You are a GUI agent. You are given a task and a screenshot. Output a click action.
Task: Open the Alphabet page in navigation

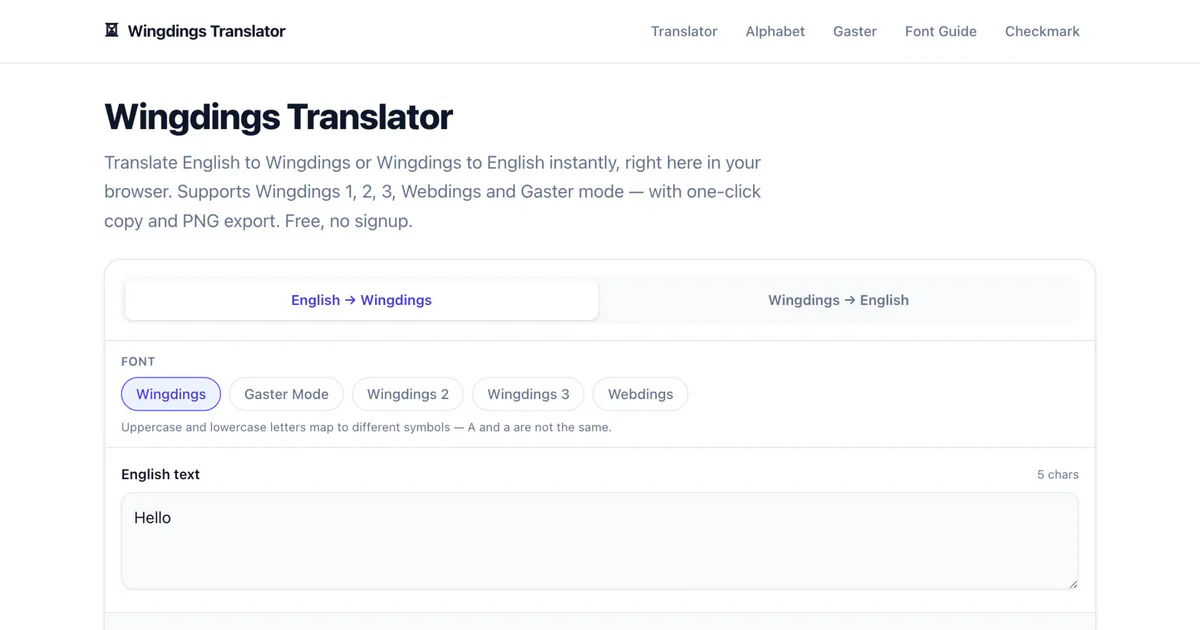775,31
